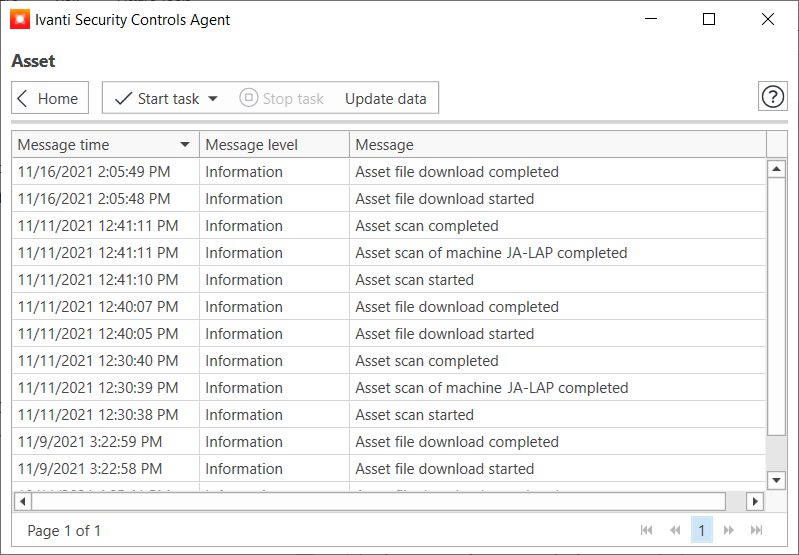Viewport: 799px width, 555px height.
Task: Click Information cell in 2:05:49 PM row
Action: tap(274, 172)
